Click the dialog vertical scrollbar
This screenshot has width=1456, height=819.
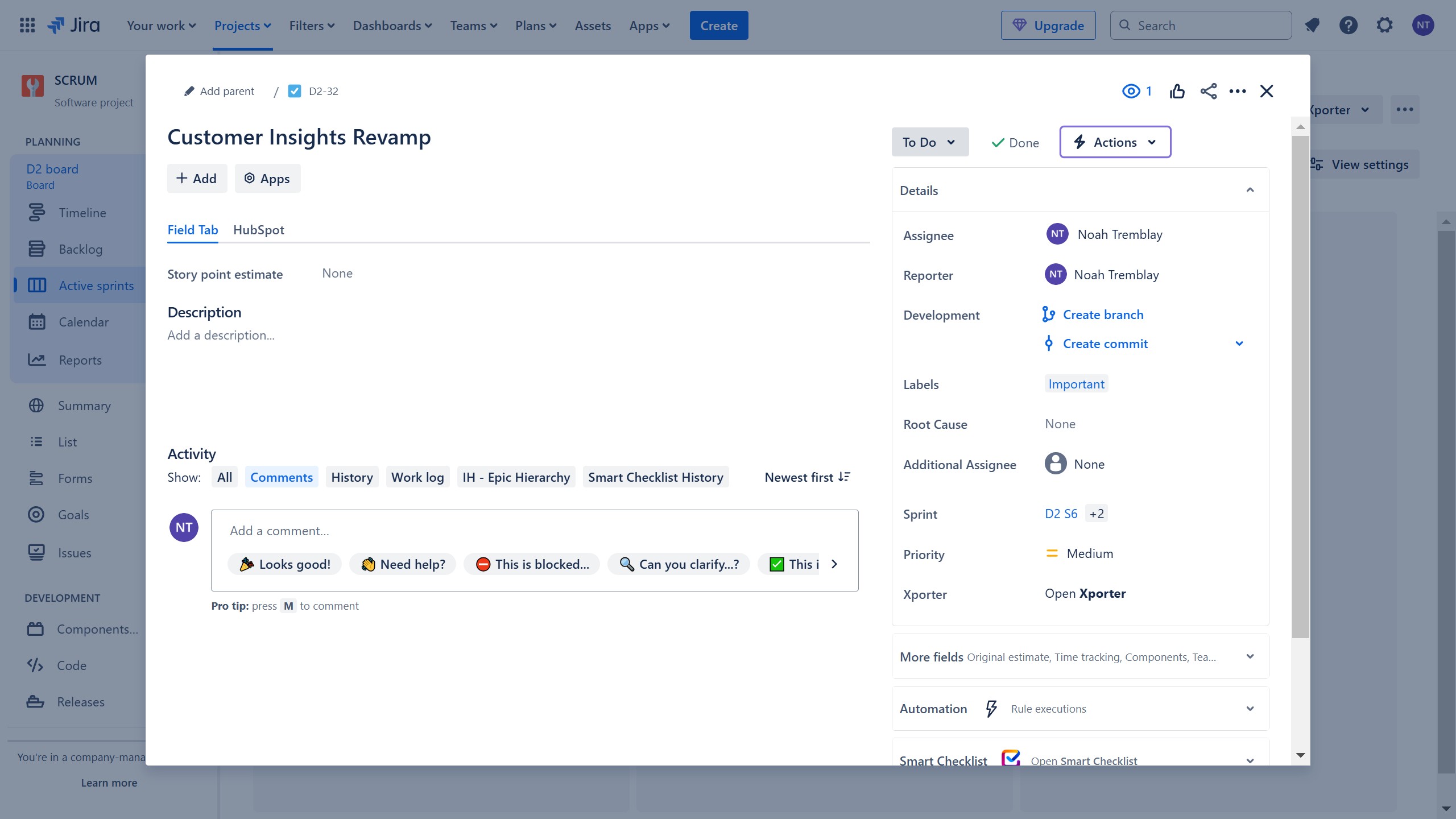1300,387
